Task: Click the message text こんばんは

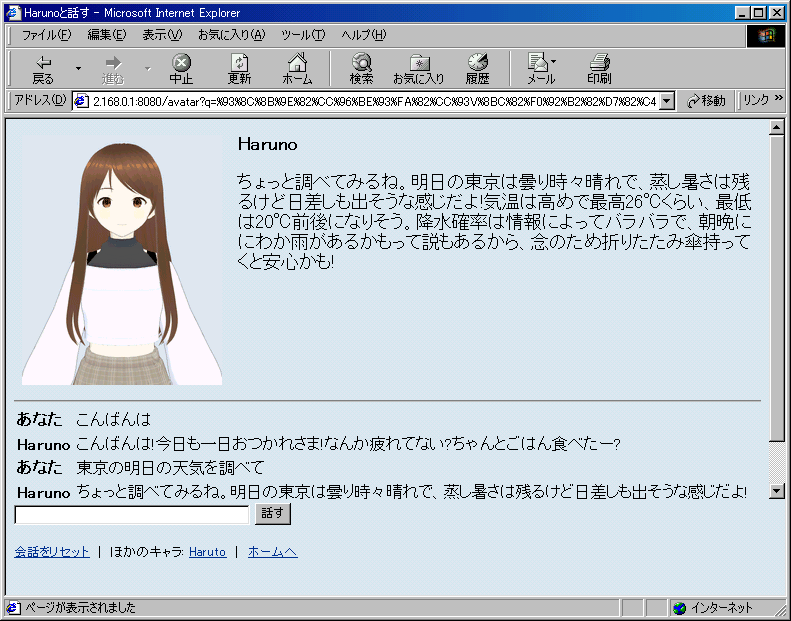Action: click(114, 419)
